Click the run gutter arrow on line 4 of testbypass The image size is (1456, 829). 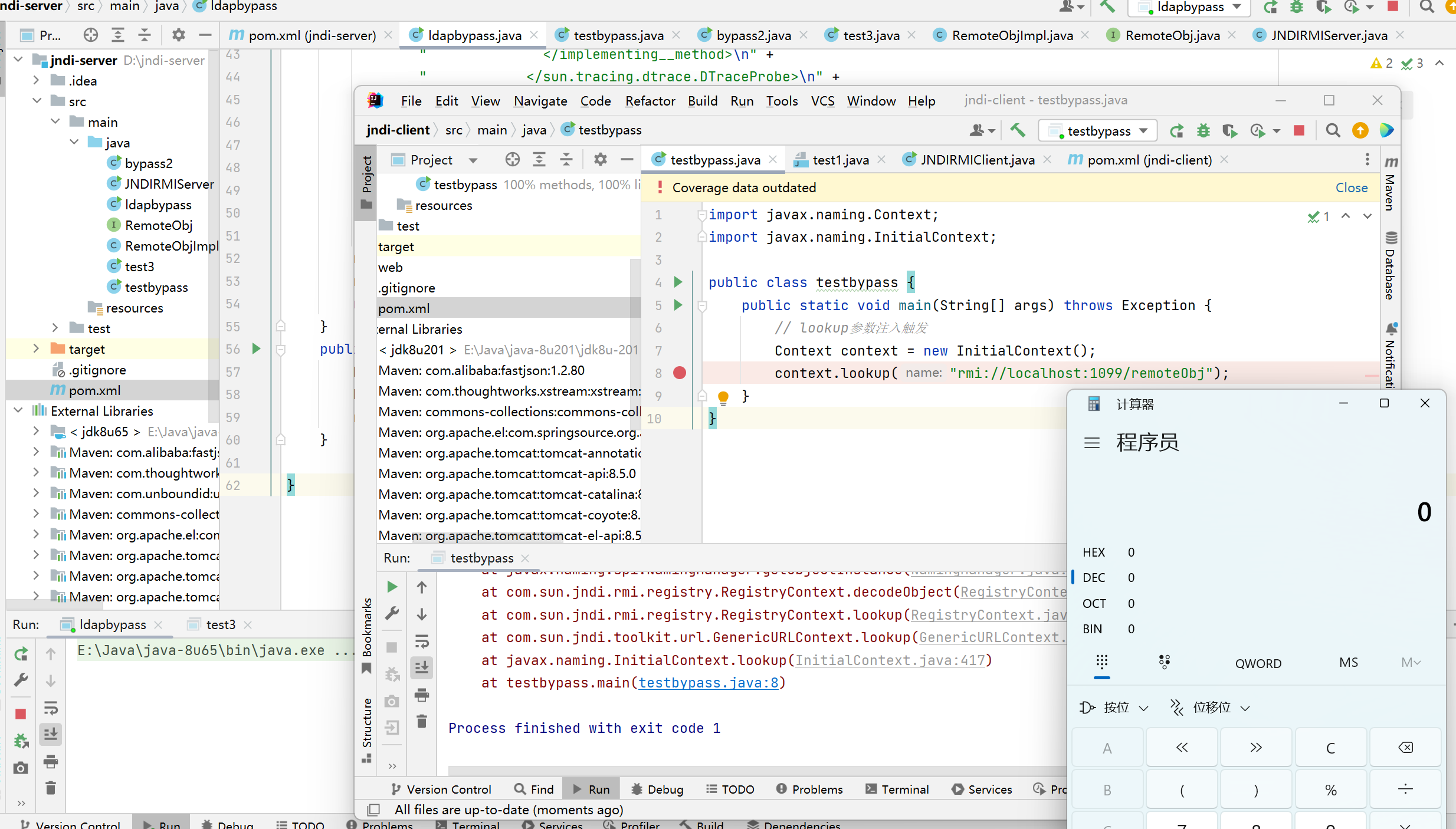point(678,282)
